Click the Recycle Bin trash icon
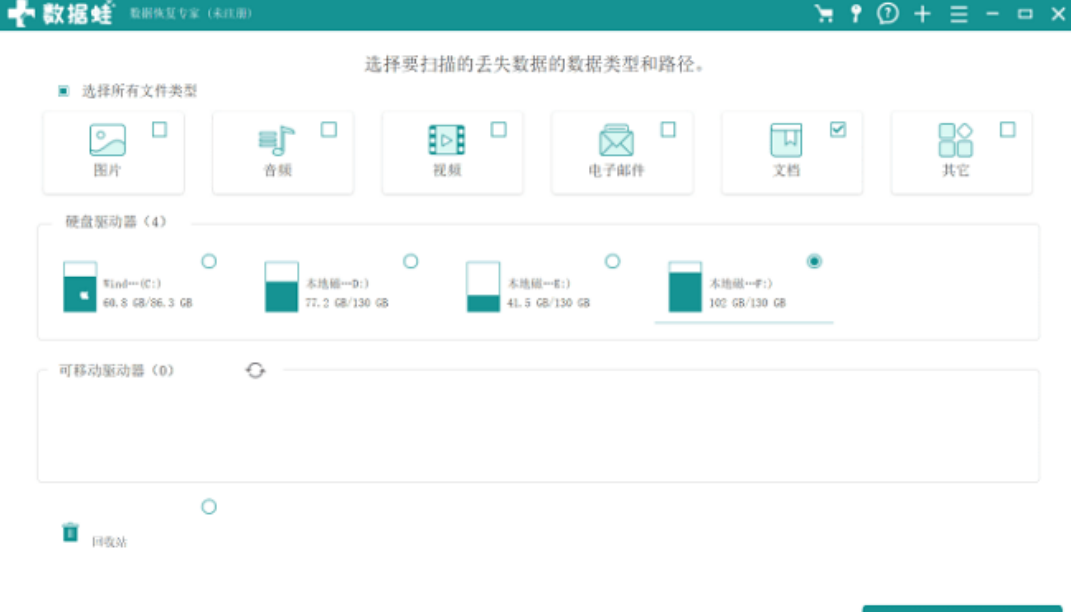This screenshot has width=1071, height=612. point(70,532)
